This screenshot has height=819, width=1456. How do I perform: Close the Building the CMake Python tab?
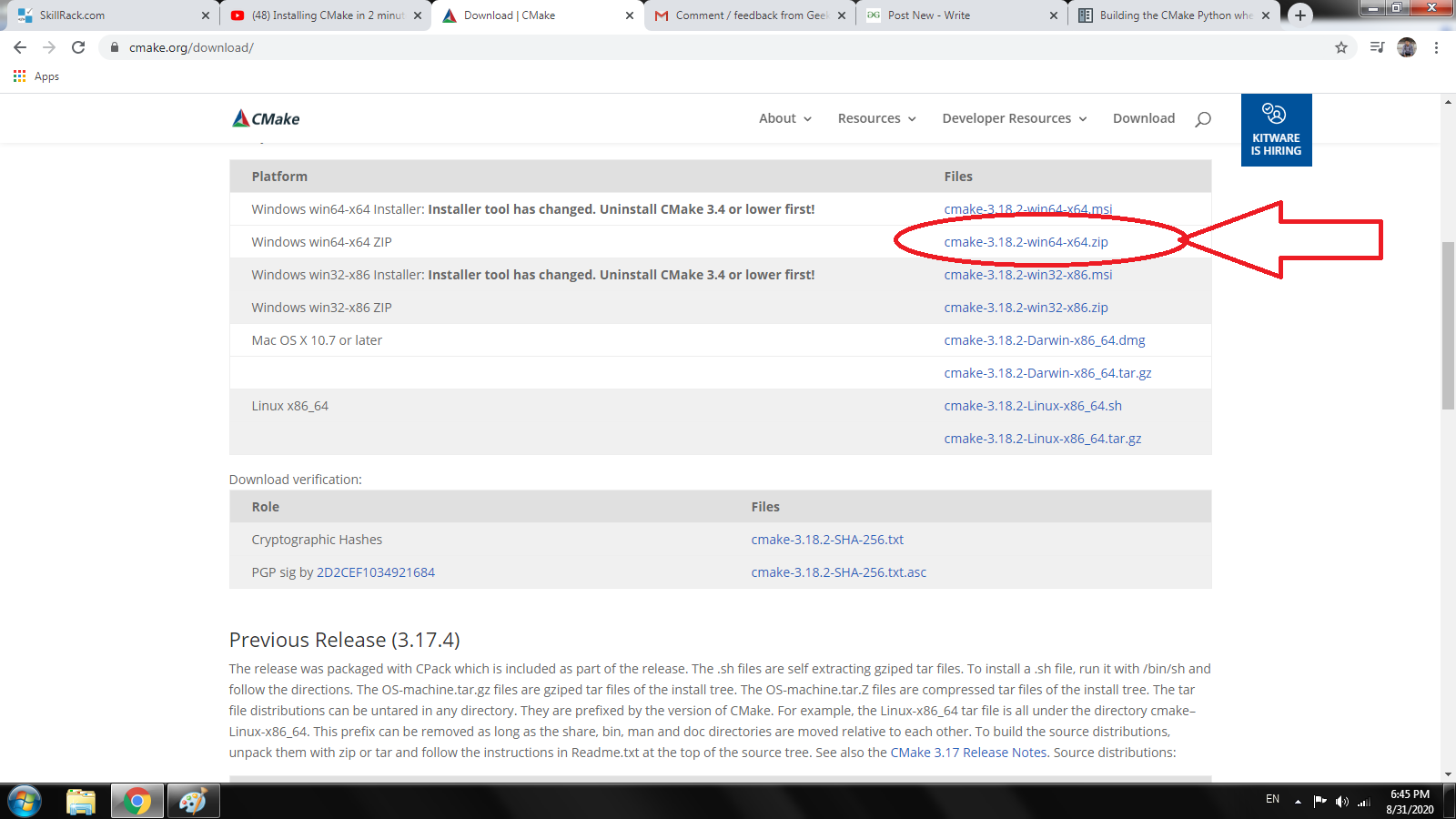[x=1266, y=15]
